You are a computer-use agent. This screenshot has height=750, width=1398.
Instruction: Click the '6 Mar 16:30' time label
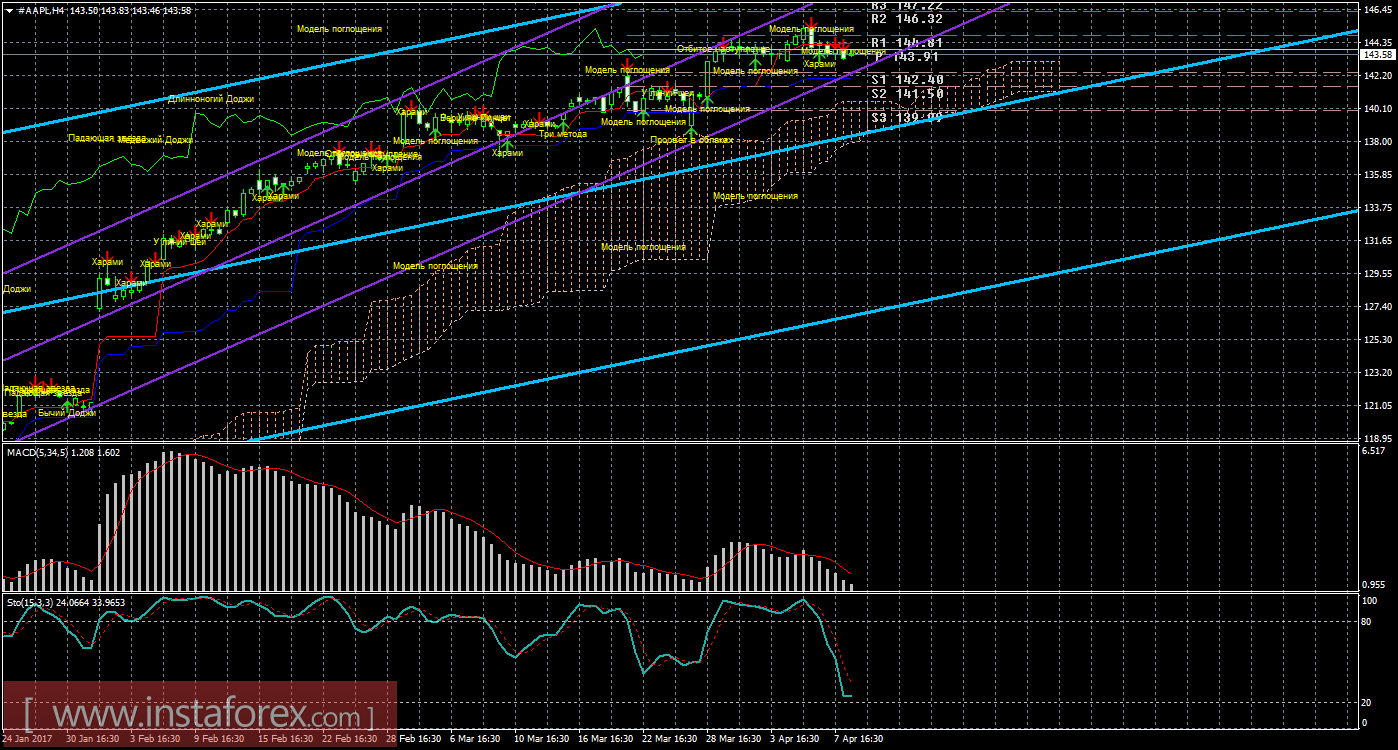point(474,739)
